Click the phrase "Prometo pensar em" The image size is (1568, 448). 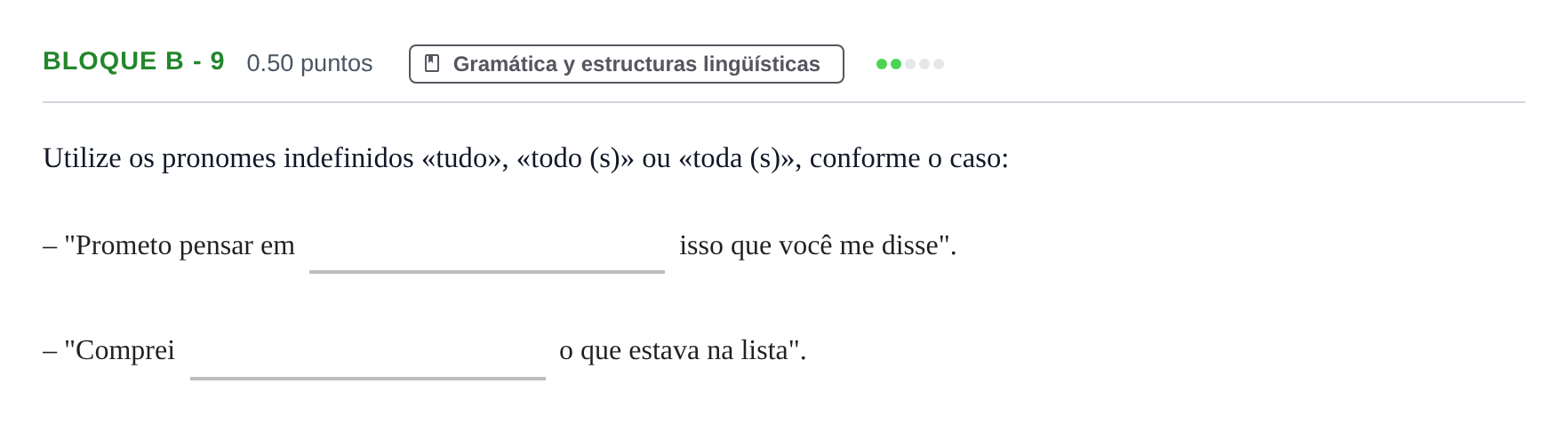pyautogui.click(x=185, y=246)
